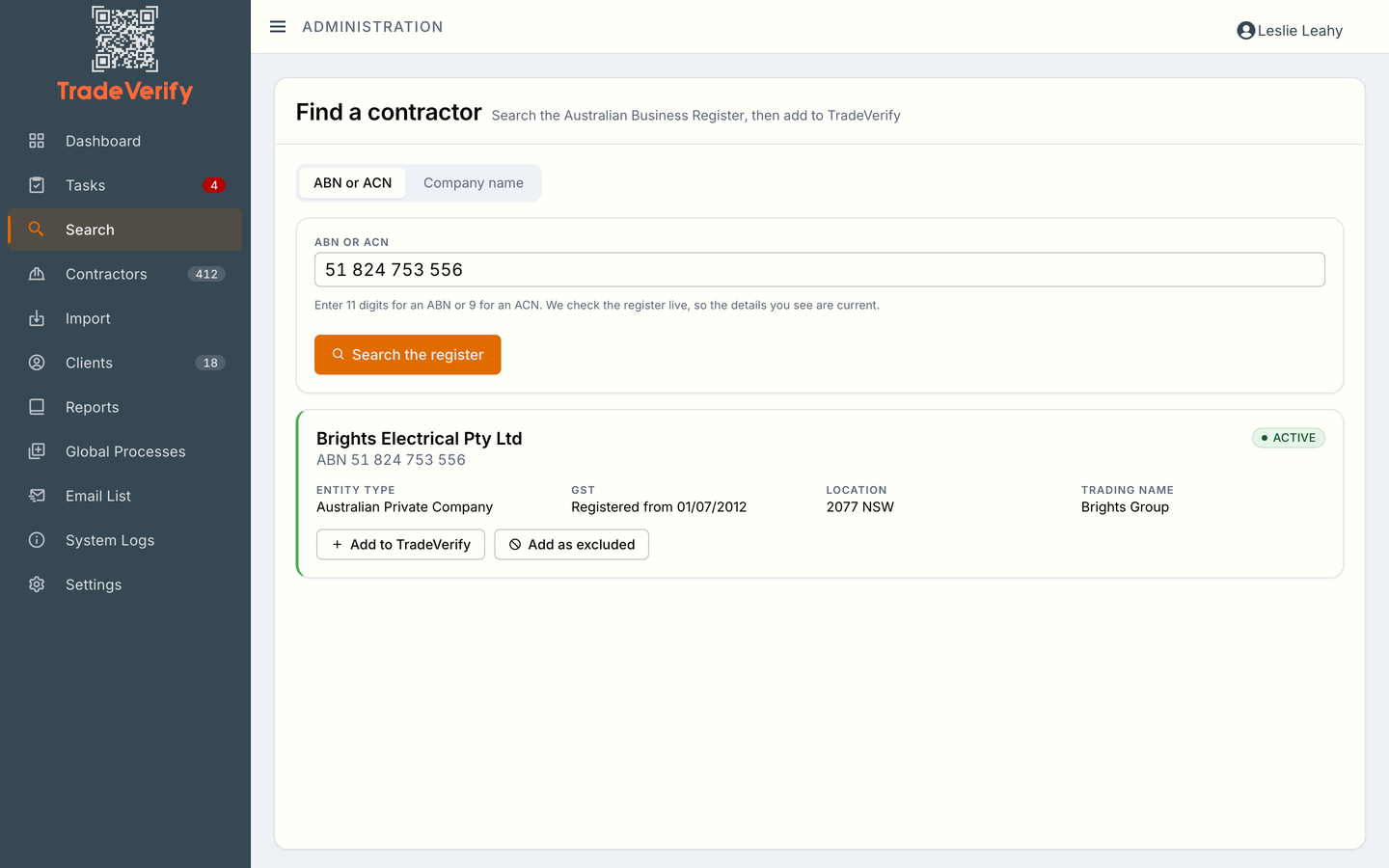The width and height of the screenshot is (1389, 868).
Task: Click the magnifier icon inside Search the register
Action: tap(339, 355)
